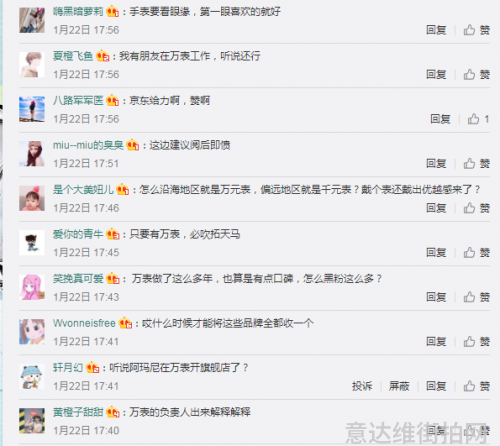Click the VIP badge next to 轩月幻

click(93, 367)
